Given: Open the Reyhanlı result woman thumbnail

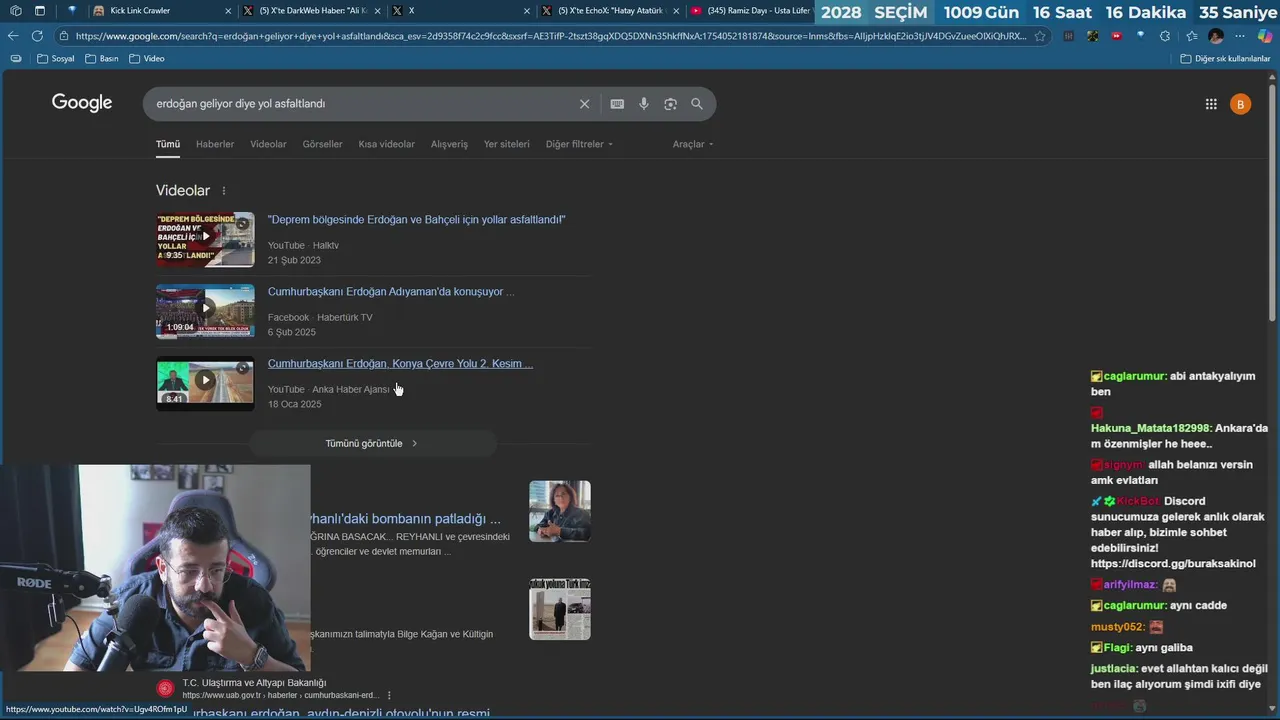Looking at the screenshot, I should pyautogui.click(x=560, y=511).
